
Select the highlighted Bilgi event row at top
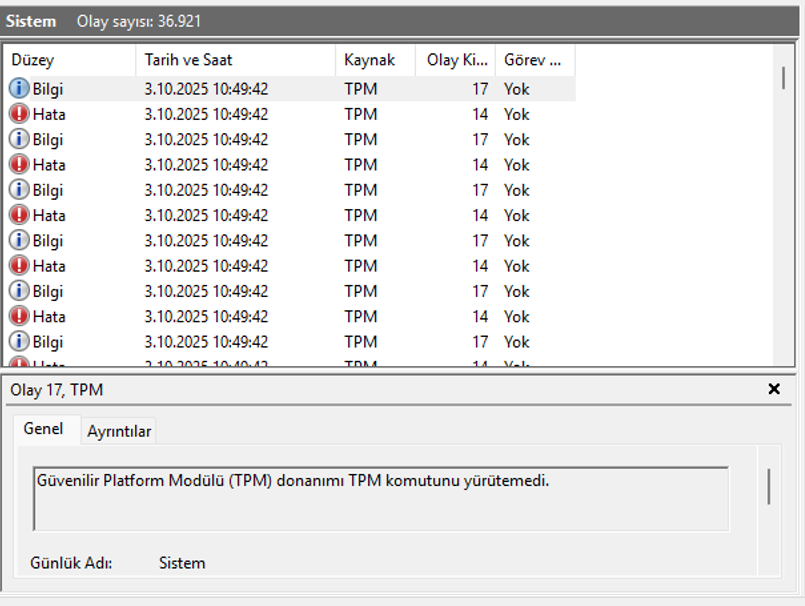pyautogui.click(x=290, y=89)
